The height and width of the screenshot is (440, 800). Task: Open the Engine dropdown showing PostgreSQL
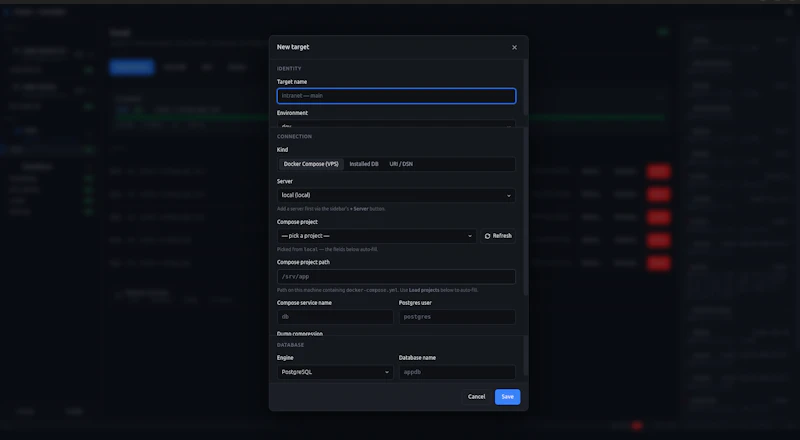(x=335, y=372)
